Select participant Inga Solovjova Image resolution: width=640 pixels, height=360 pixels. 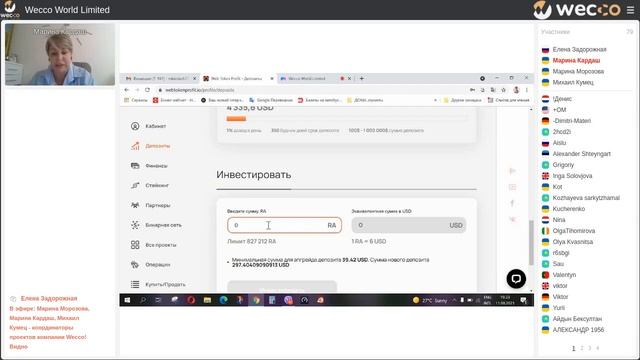[572, 176]
